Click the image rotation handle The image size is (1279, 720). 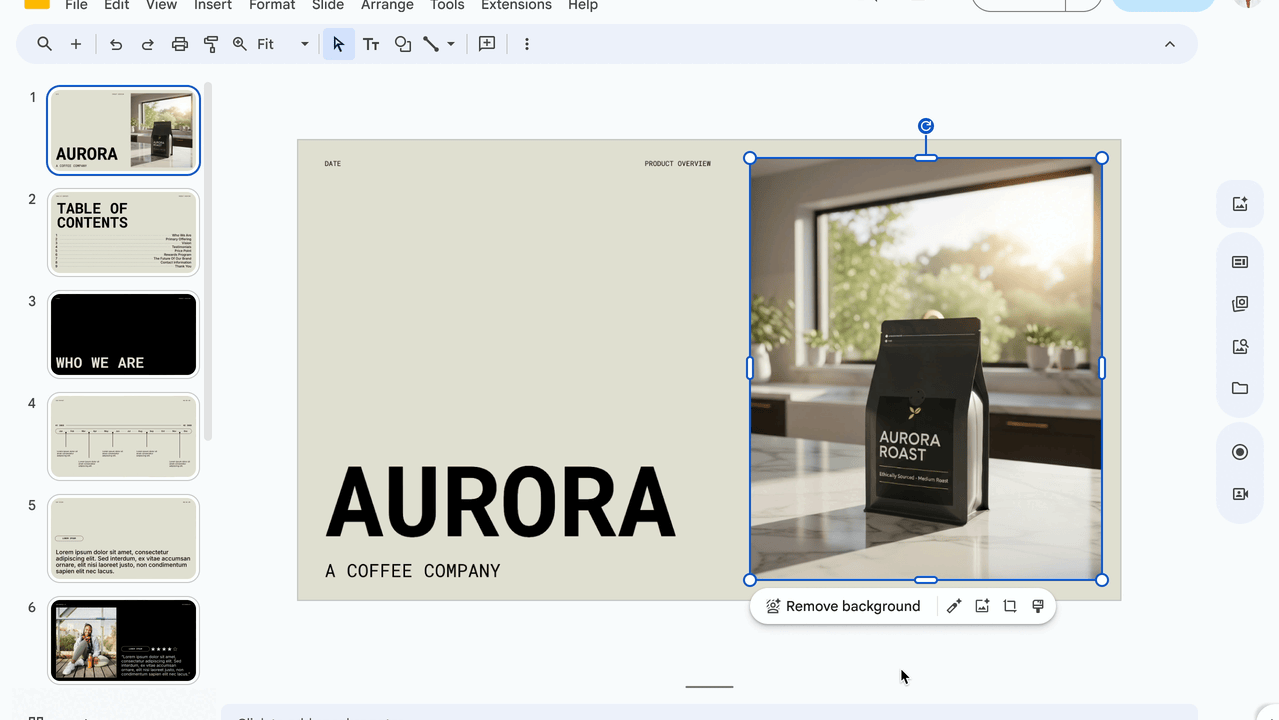click(x=926, y=126)
